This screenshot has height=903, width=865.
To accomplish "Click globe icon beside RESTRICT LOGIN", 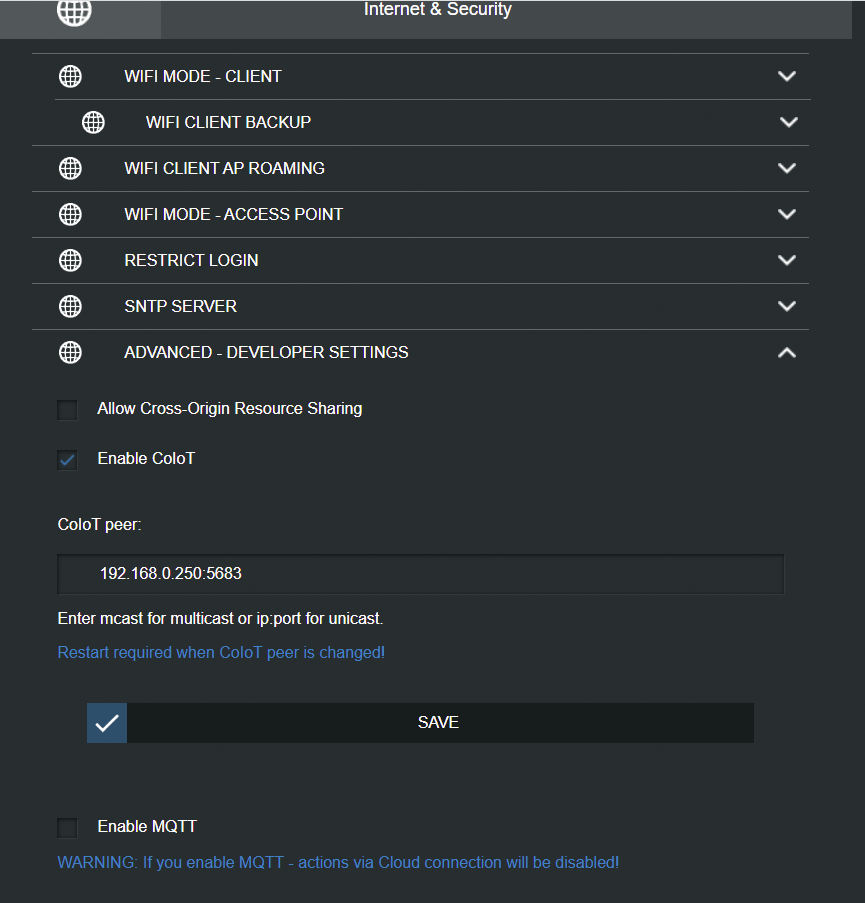I will click(70, 260).
